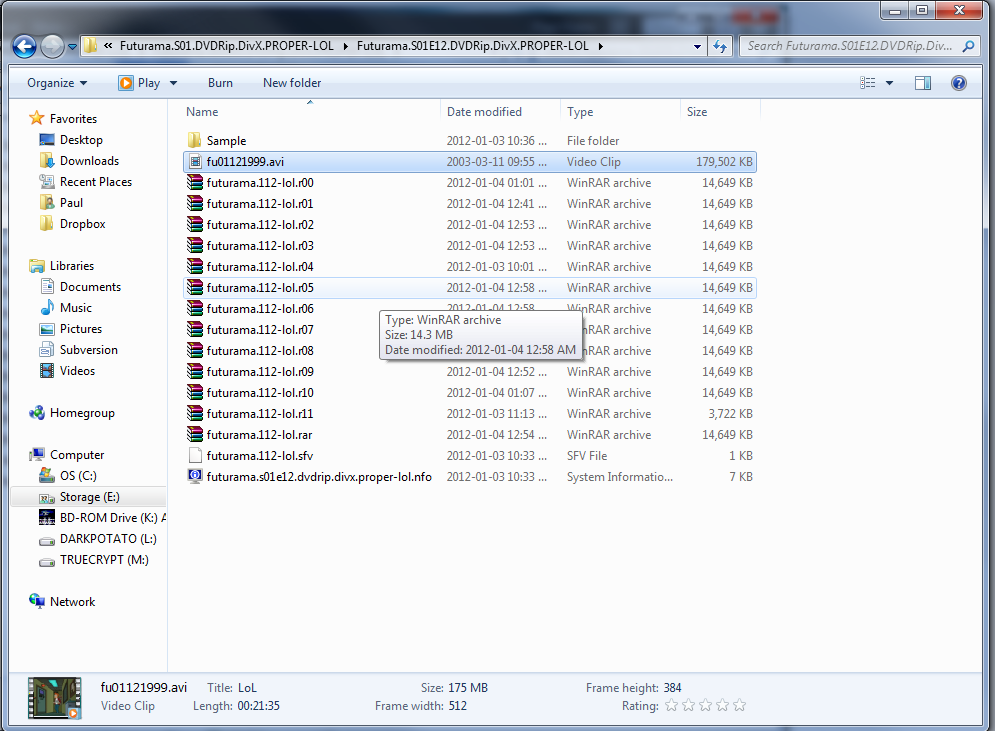
Task: Open the DARKPOTATO (L:) drive
Action: [108, 539]
